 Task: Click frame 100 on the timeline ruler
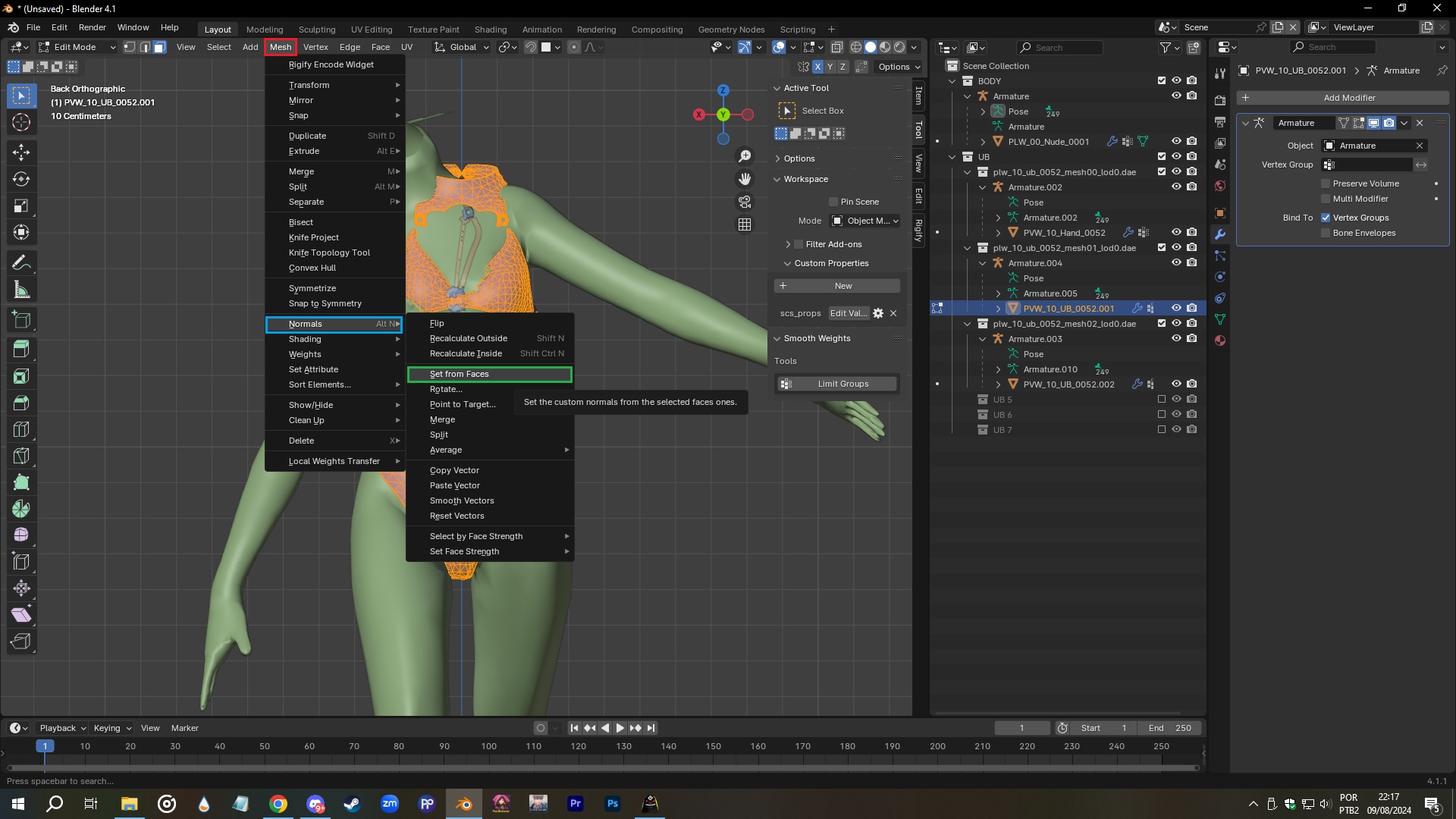(489, 747)
